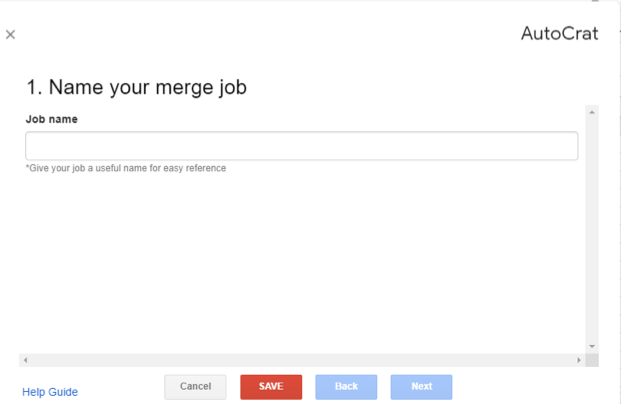Click the scrollbar corner square at bottom right
The width and height of the screenshot is (621, 404).
coord(592,360)
